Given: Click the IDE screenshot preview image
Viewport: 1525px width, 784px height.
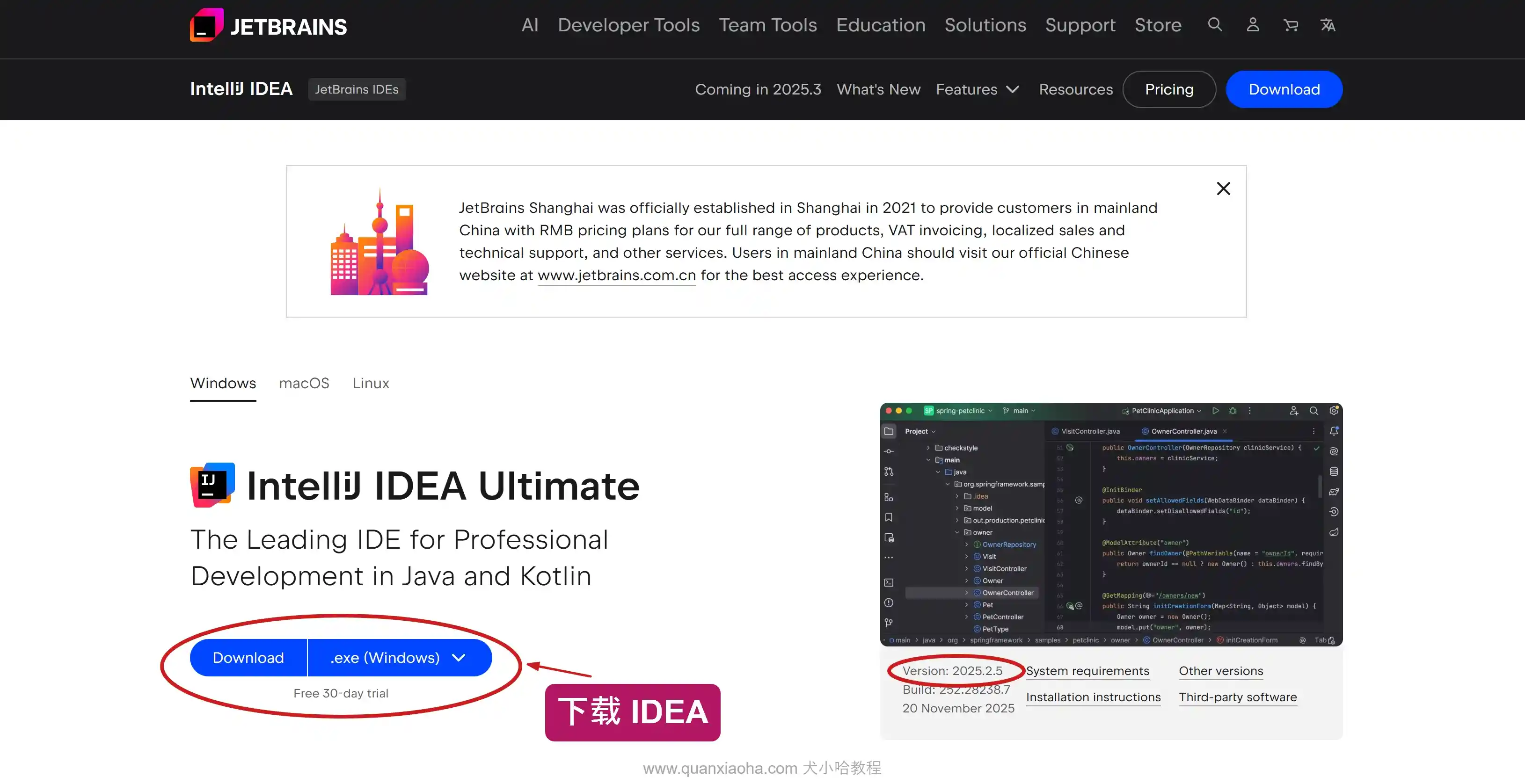Looking at the screenshot, I should pyautogui.click(x=1110, y=524).
